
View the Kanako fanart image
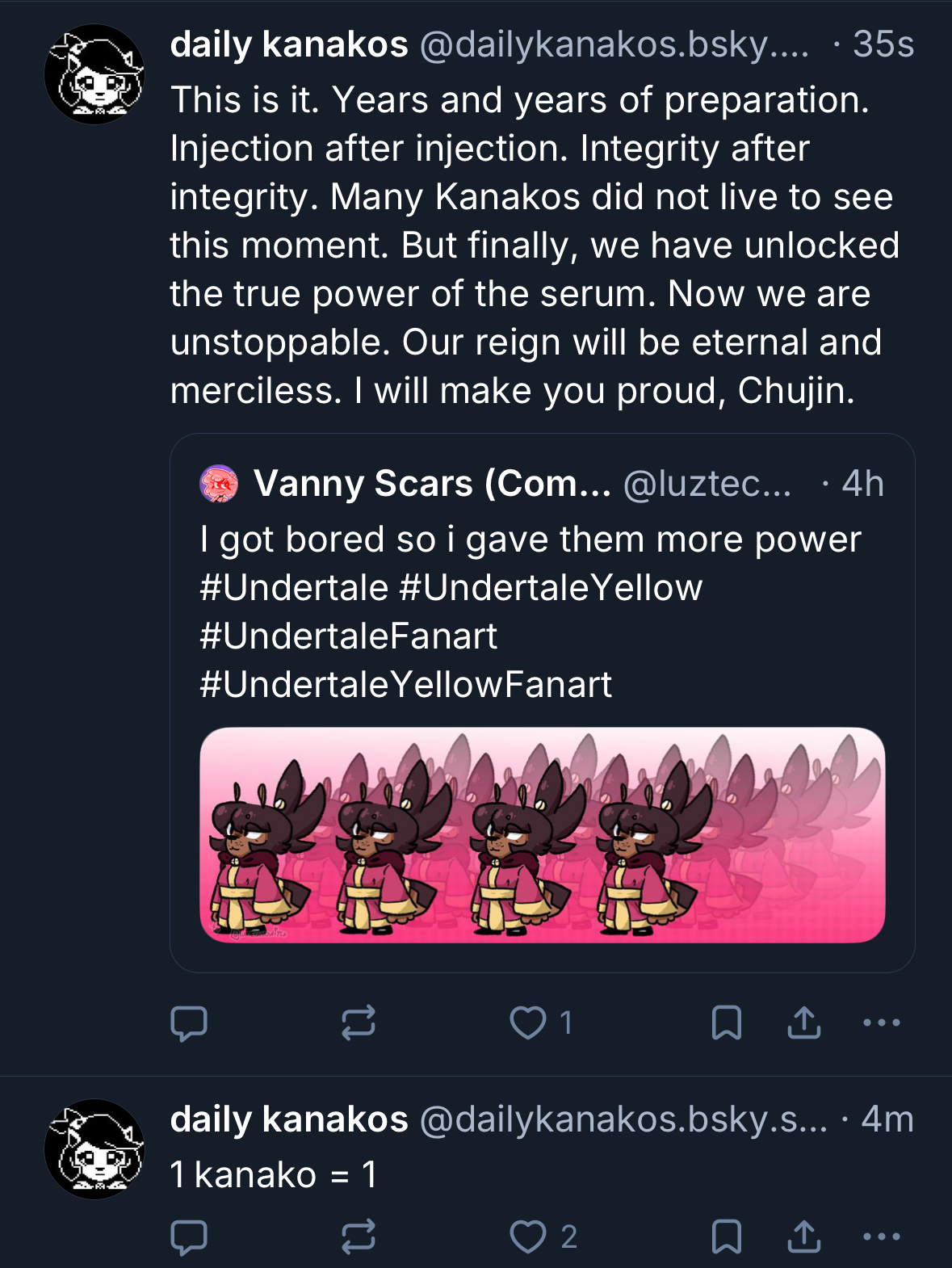(542, 835)
